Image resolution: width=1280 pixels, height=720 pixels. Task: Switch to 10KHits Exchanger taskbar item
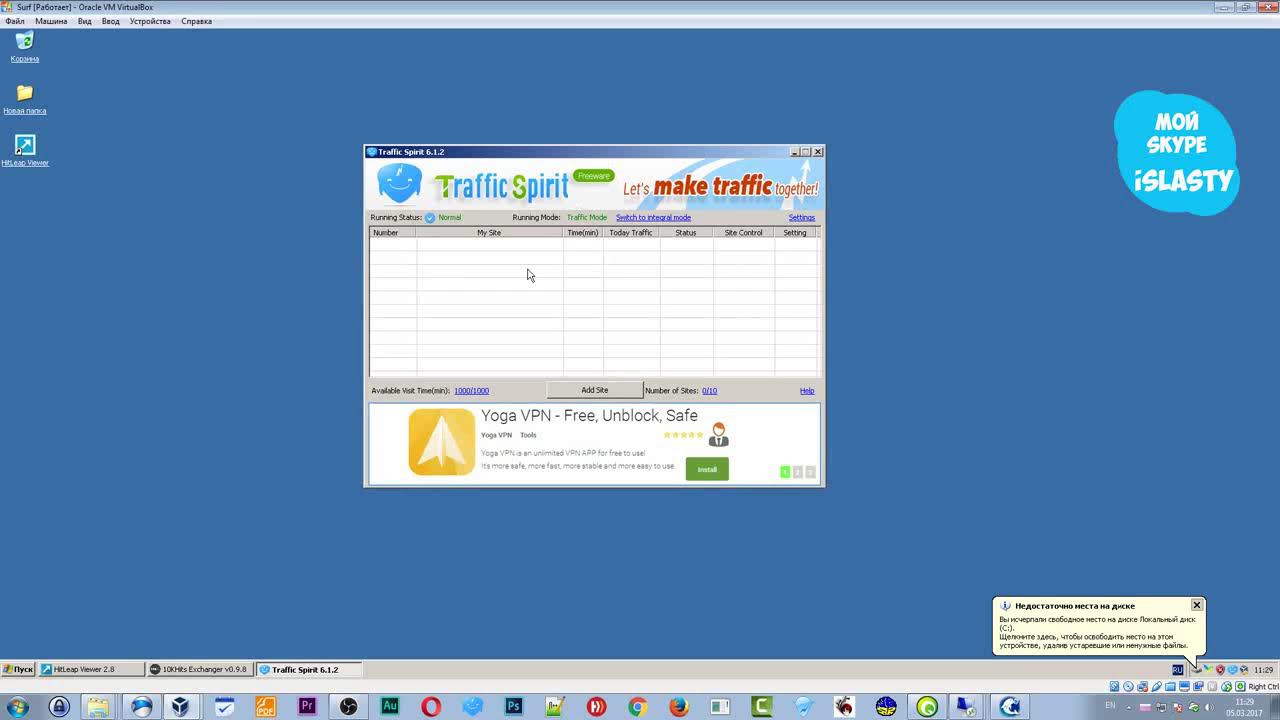point(200,669)
